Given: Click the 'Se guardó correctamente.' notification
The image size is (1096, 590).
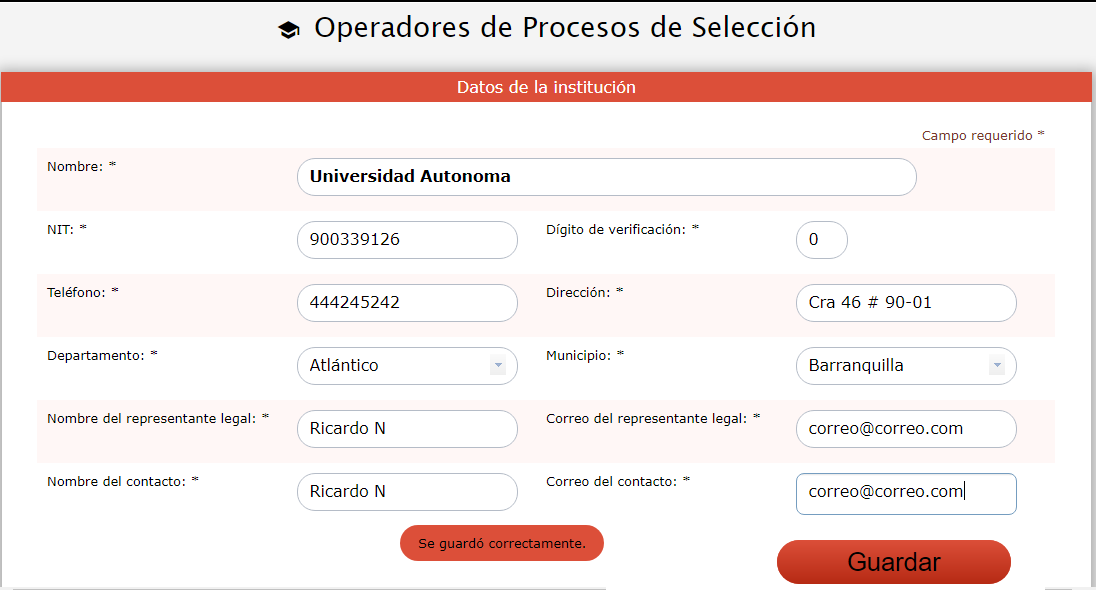Looking at the screenshot, I should 502,543.
